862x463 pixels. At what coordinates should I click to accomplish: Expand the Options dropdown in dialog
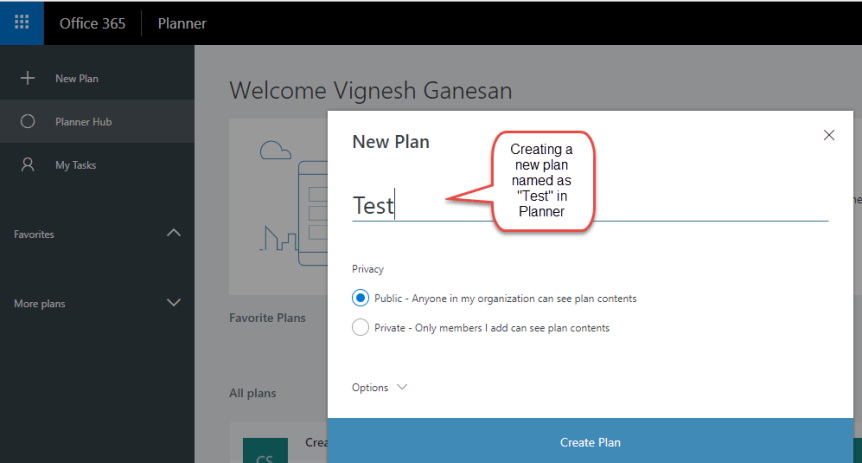[x=380, y=387]
